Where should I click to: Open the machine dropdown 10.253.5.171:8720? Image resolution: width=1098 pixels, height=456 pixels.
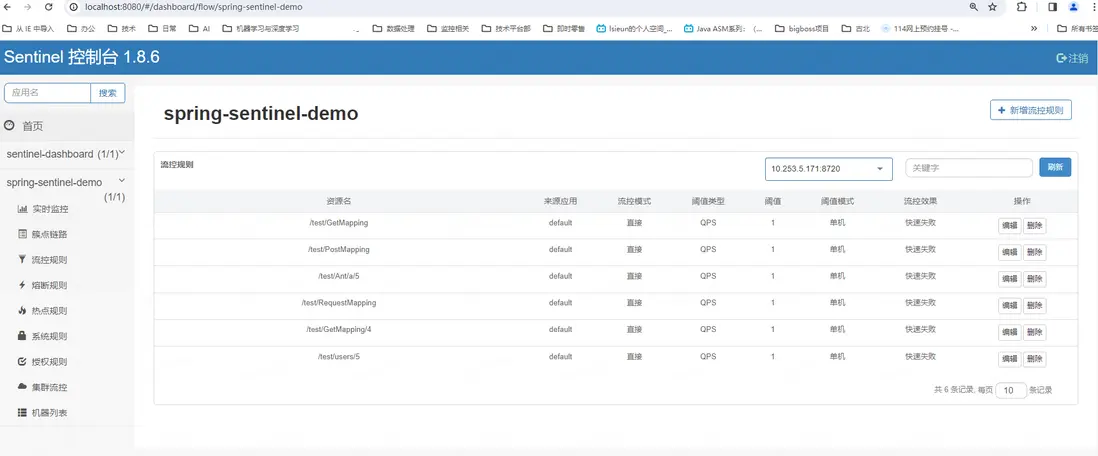(x=828, y=169)
